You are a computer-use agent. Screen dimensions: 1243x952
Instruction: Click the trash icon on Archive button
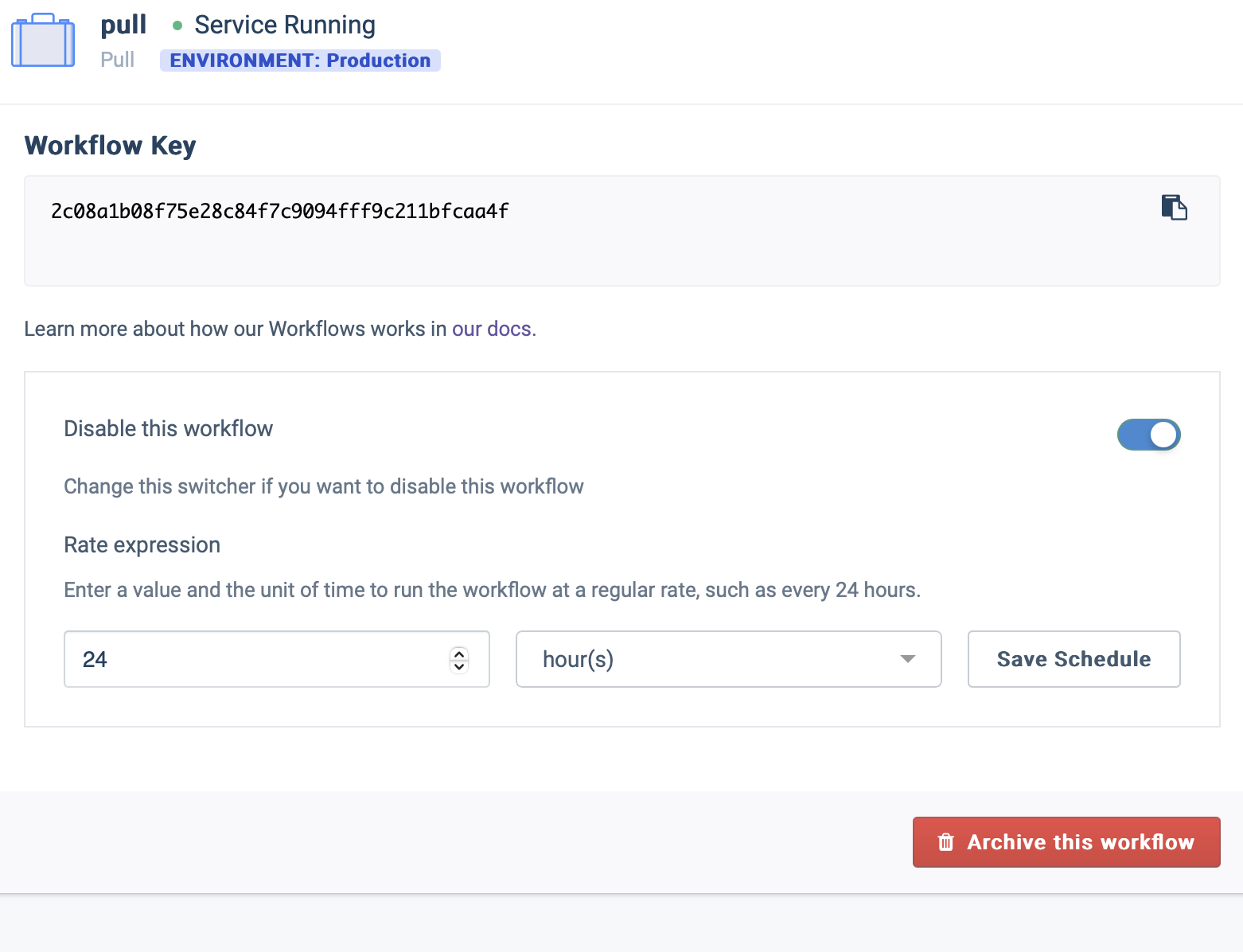945,842
